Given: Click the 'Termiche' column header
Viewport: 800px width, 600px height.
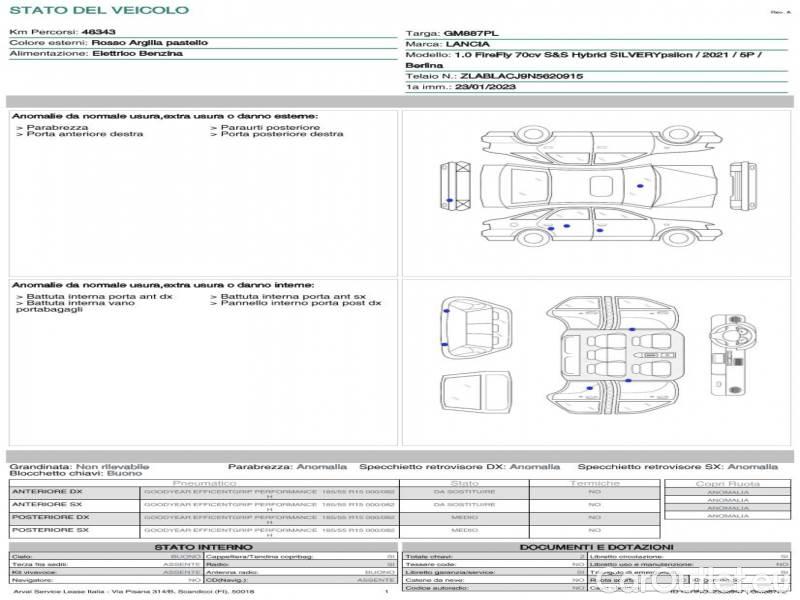Looking at the screenshot, I should [x=594, y=483].
